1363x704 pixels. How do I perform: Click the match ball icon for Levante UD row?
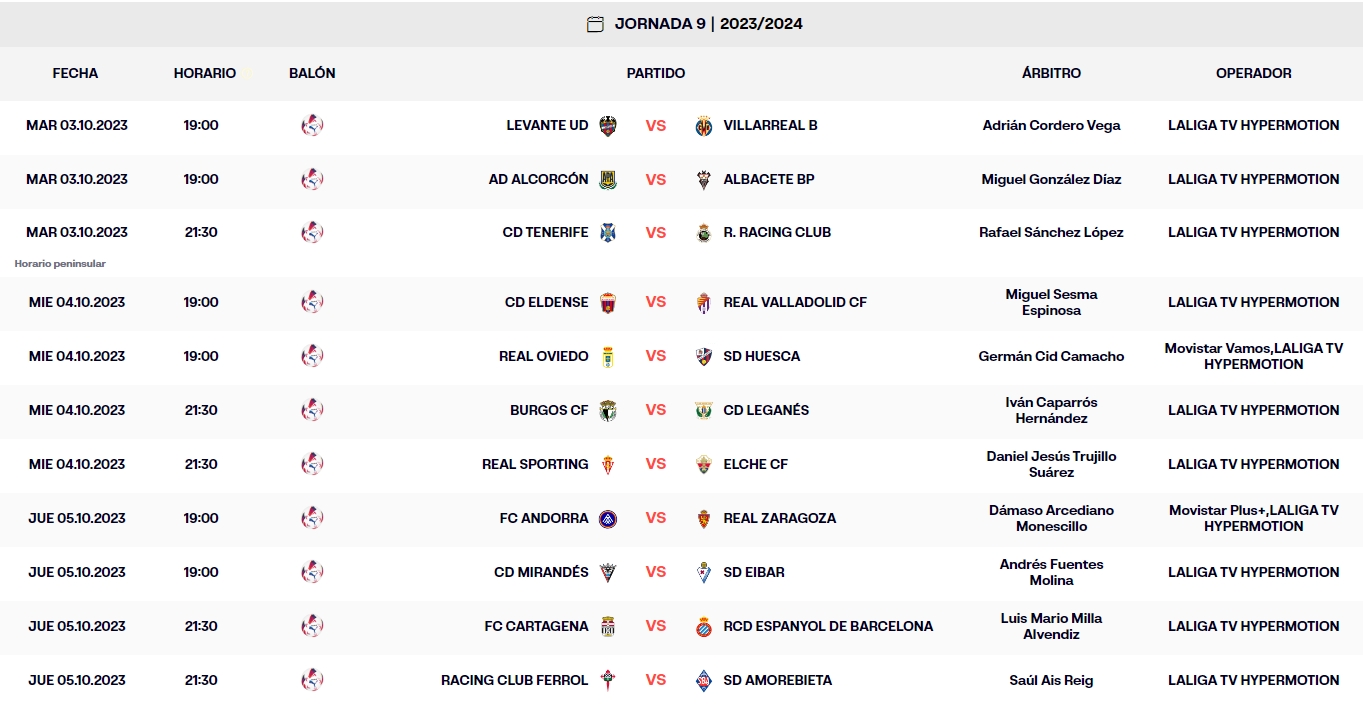pyautogui.click(x=312, y=126)
